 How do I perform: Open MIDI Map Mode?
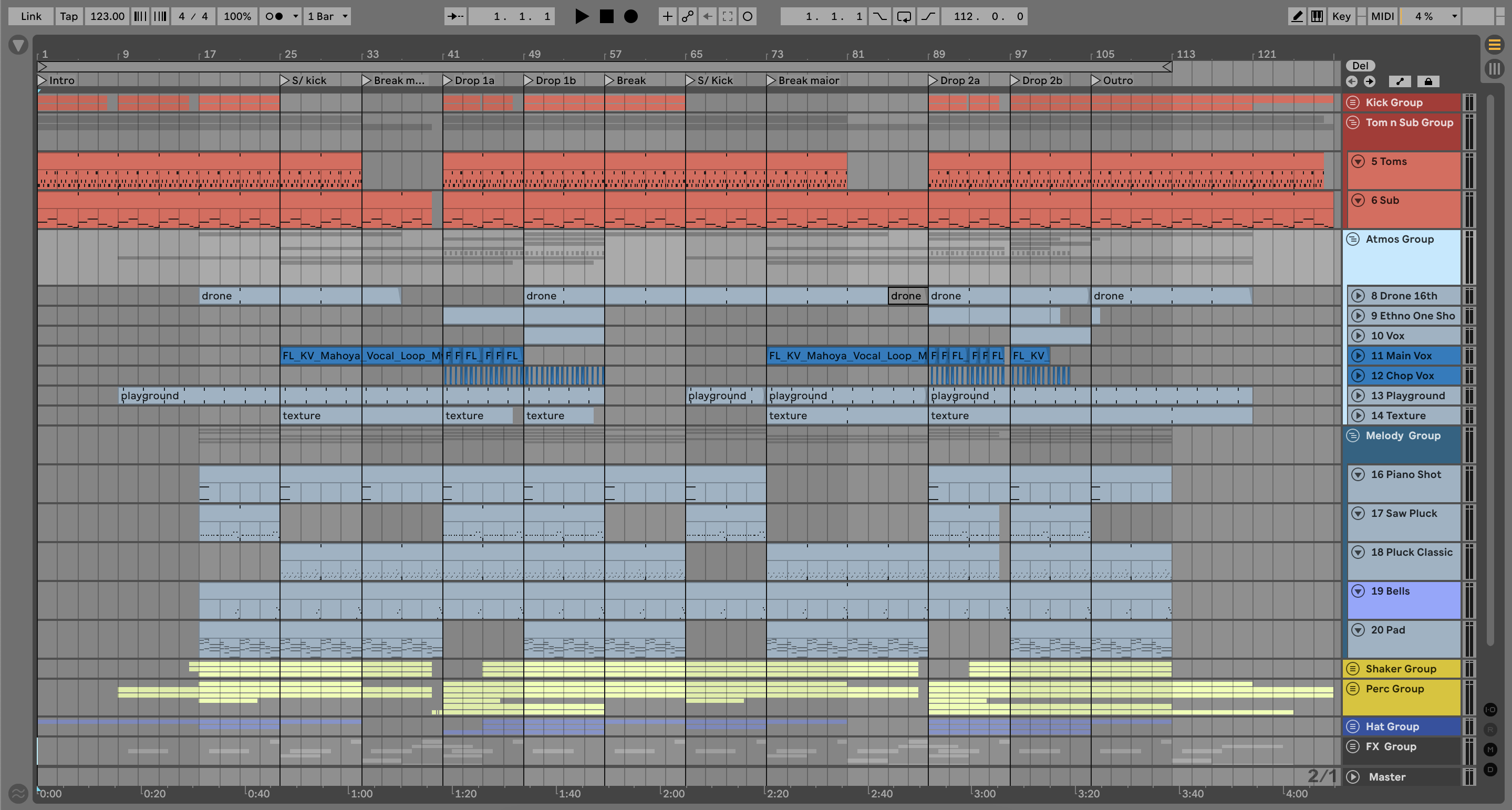[x=1382, y=16]
